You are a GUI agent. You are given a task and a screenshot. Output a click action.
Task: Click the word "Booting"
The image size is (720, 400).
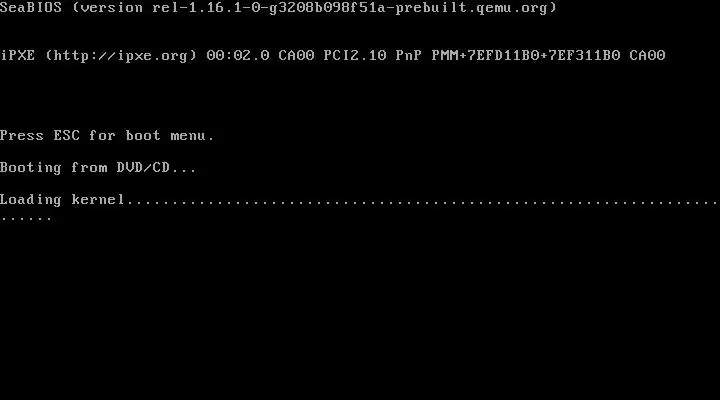click(31, 168)
